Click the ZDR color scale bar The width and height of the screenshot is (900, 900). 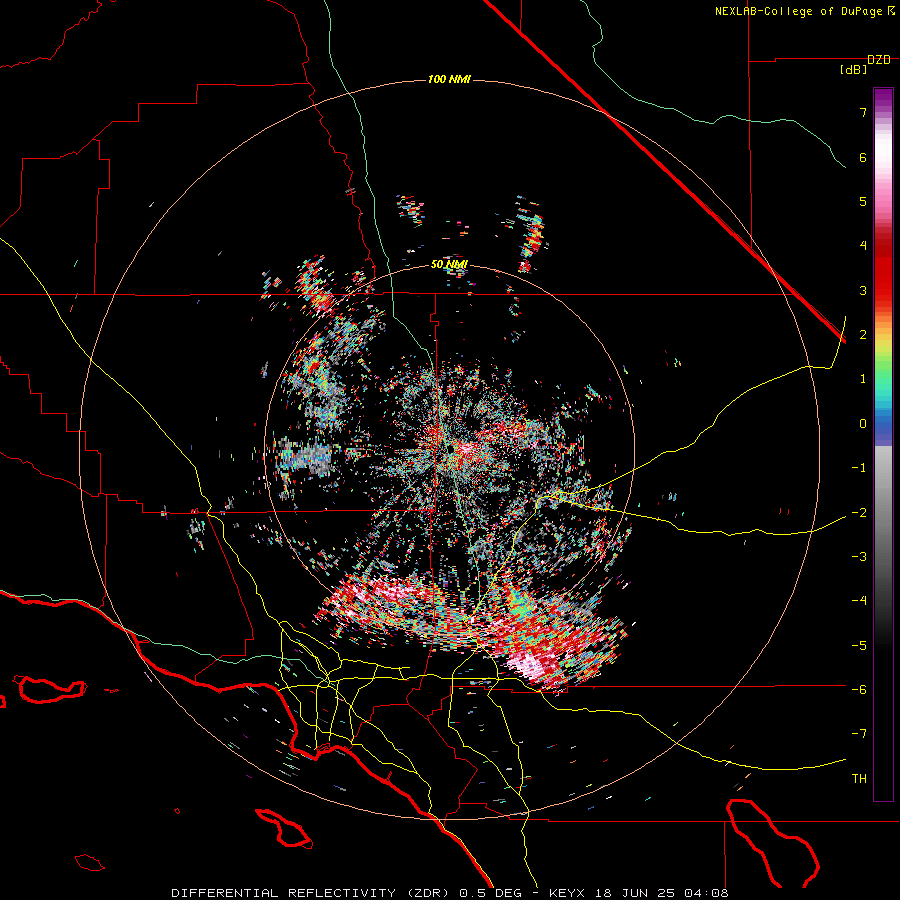(883, 445)
